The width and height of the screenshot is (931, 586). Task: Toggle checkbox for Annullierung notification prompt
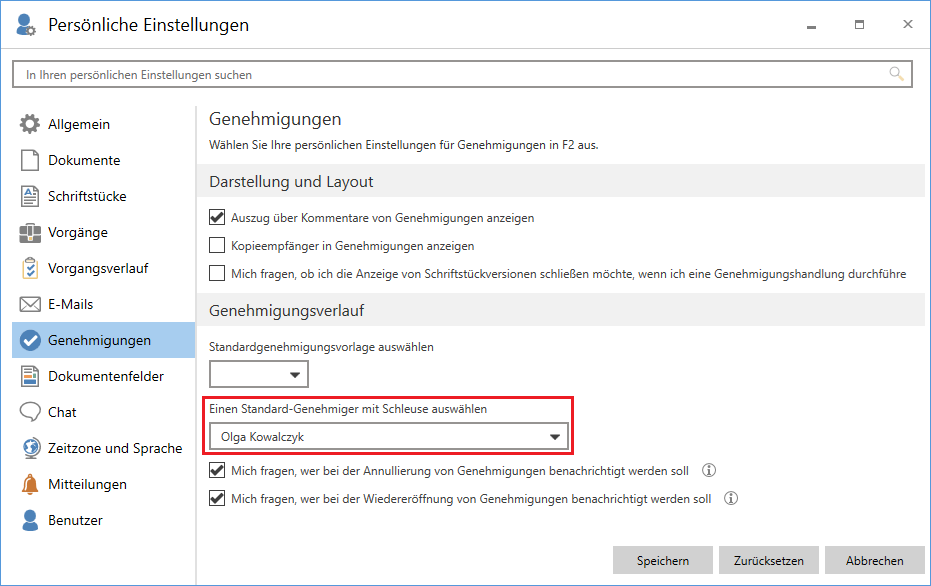point(217,471)
